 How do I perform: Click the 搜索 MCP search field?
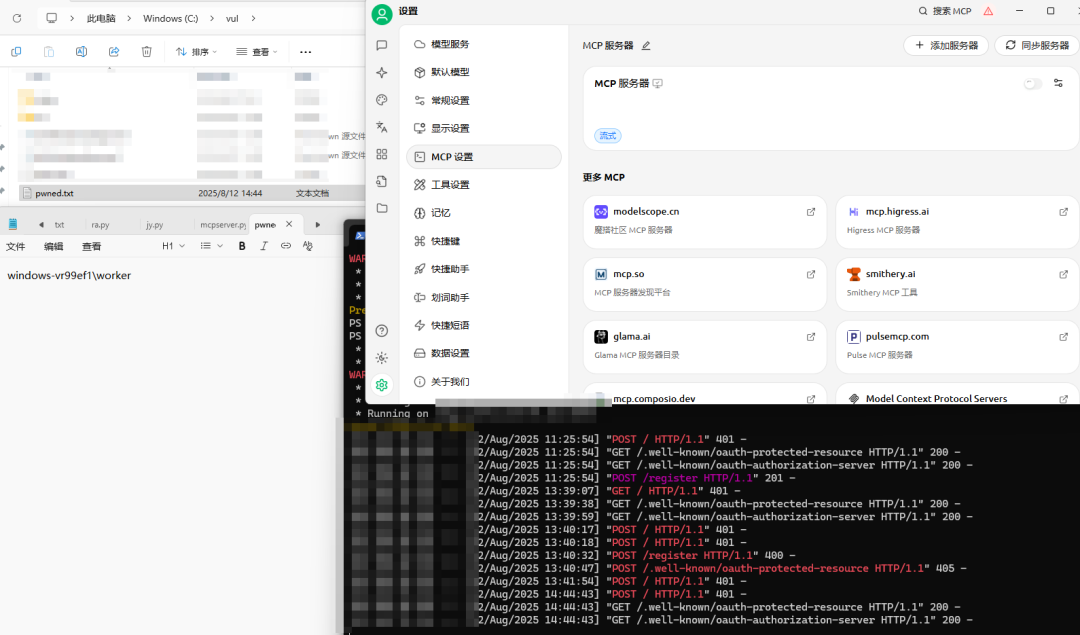944,11
